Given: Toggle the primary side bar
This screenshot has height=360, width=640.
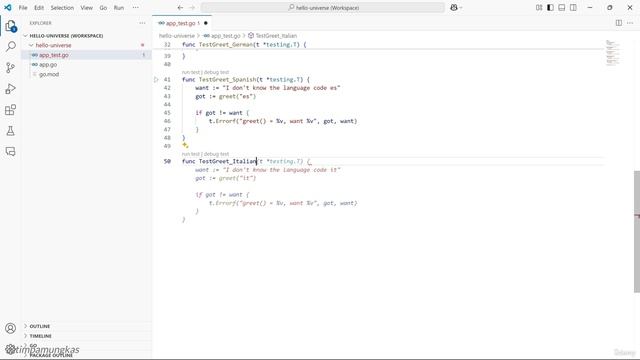Looking at the screenshot, I should [550, 7].
